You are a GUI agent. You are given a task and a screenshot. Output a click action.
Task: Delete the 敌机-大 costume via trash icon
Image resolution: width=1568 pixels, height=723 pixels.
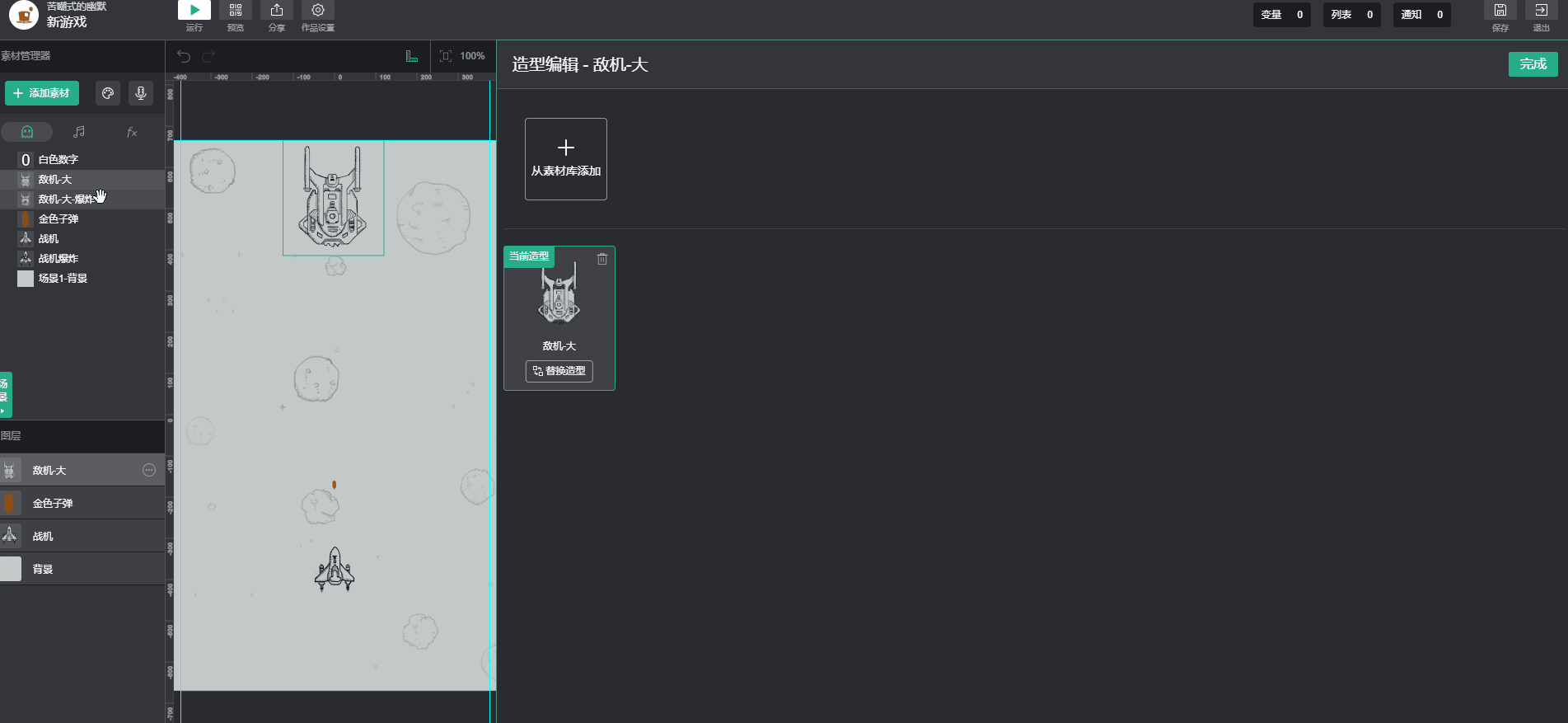602,259
